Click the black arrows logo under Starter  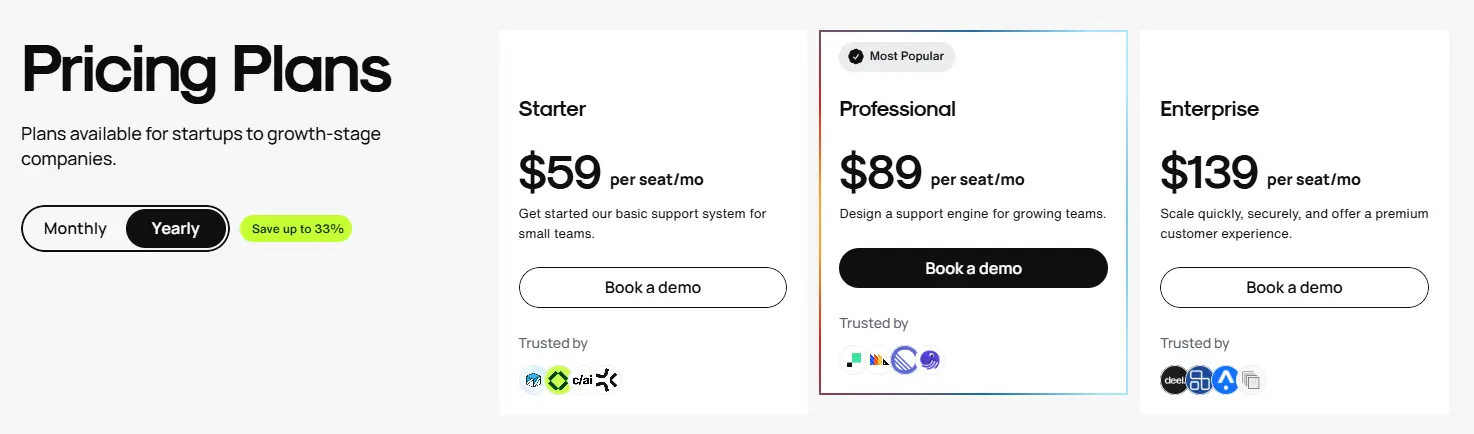click(x=607, y=380)
